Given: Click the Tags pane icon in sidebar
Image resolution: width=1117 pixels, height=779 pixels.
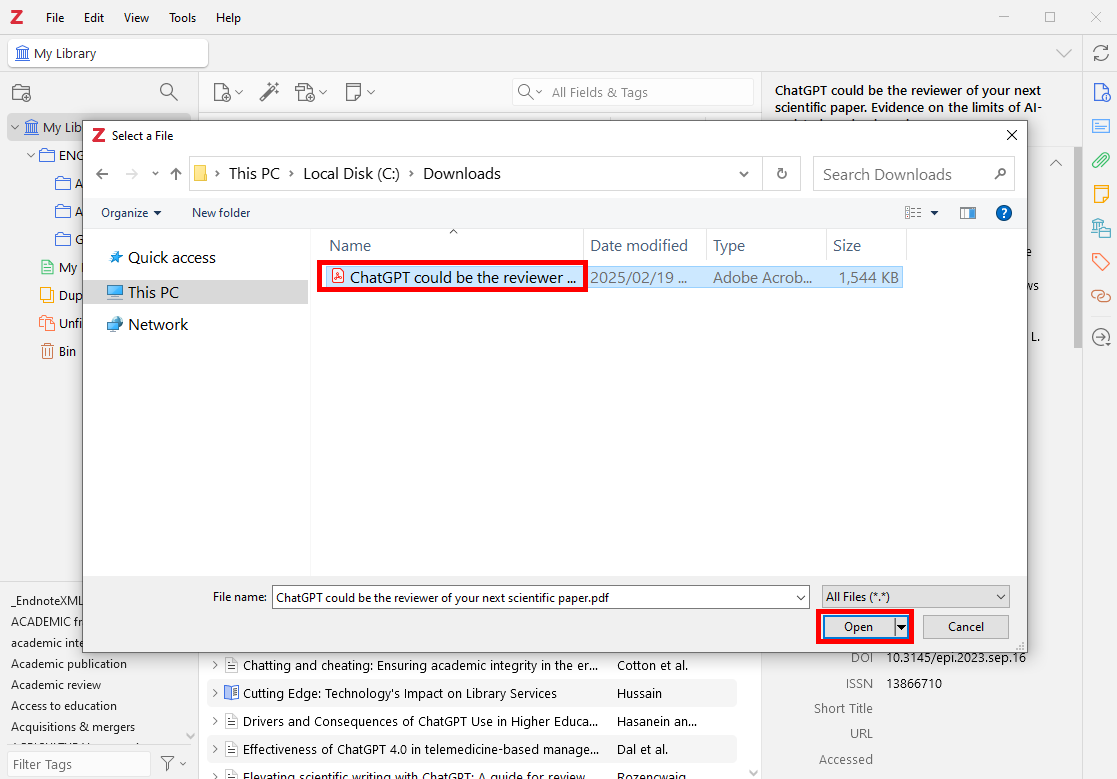Looking at the screenshot, I should coord(1100,262).
